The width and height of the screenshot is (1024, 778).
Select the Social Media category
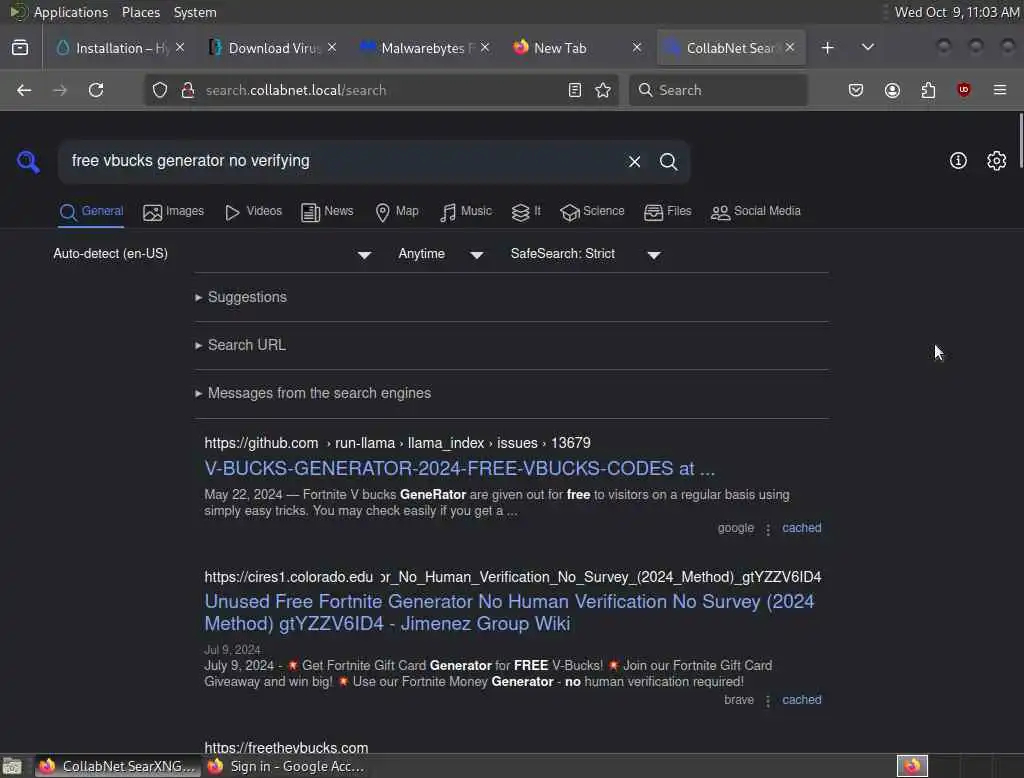(756, 212)
